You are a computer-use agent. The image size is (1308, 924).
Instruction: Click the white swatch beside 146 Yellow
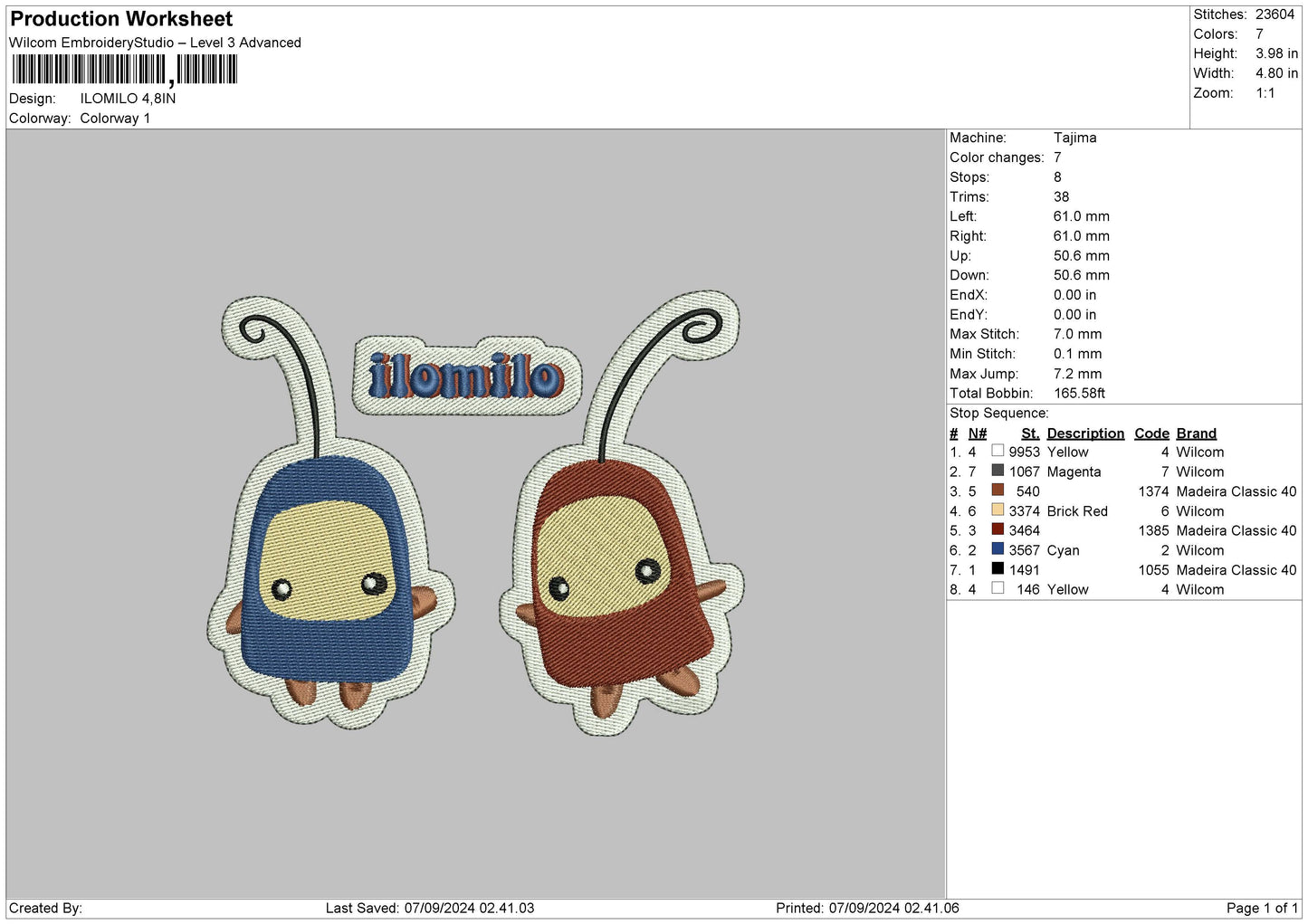click(x=998, y=588)
